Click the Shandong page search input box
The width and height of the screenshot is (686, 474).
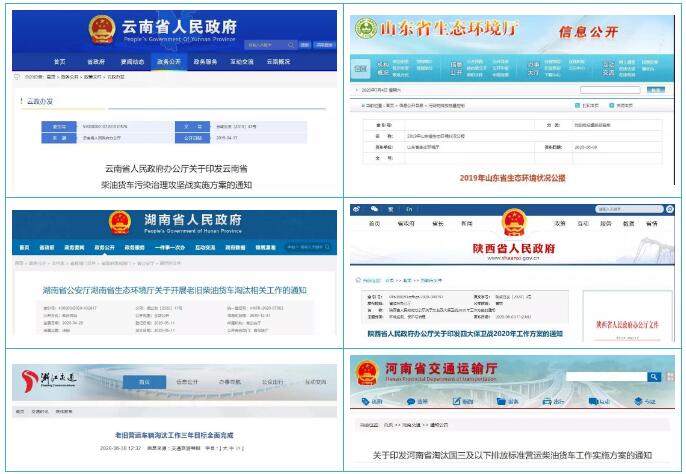pyautogui.click(x=610, y=90)
